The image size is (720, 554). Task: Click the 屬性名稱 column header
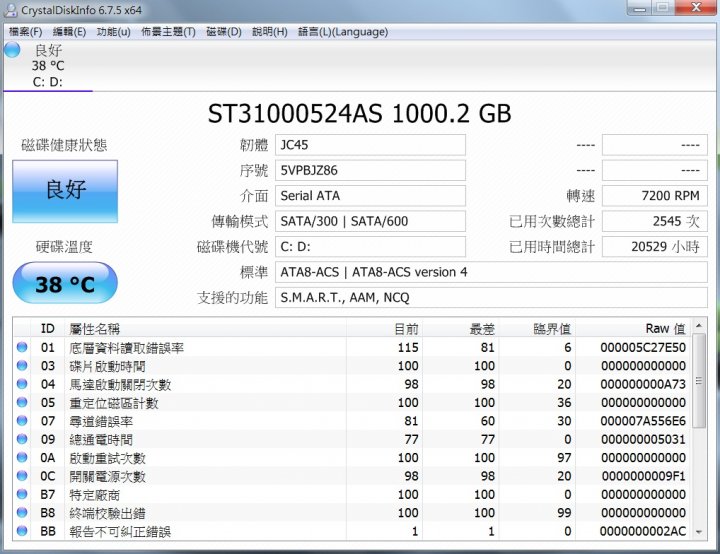tap(205, 328)
